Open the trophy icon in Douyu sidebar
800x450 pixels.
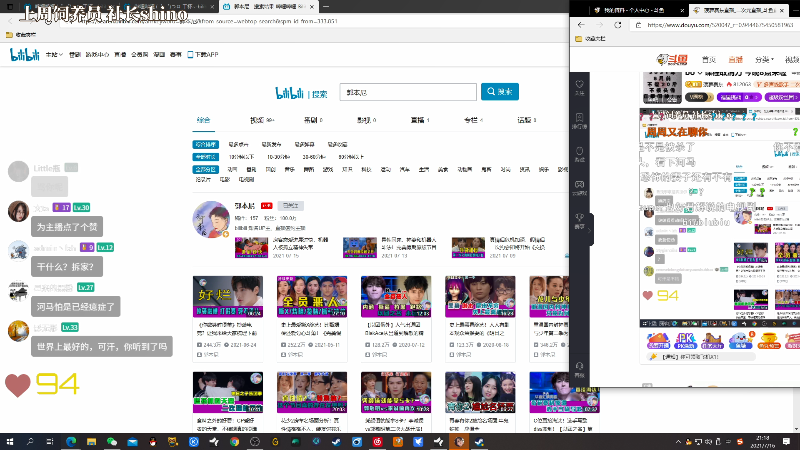pos(579,220)
